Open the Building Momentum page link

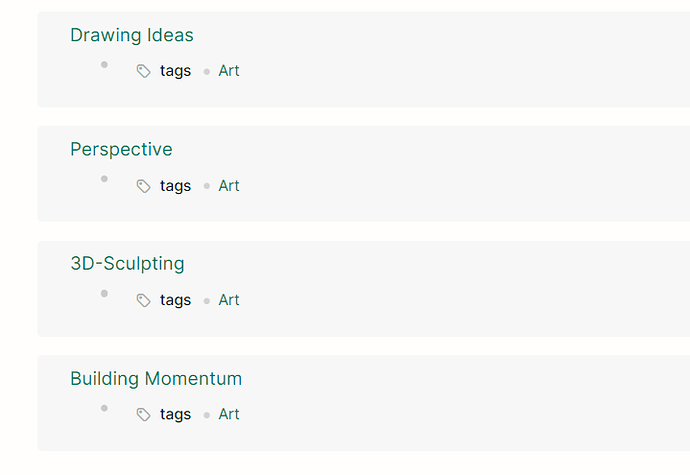click(x=156, y=379)
